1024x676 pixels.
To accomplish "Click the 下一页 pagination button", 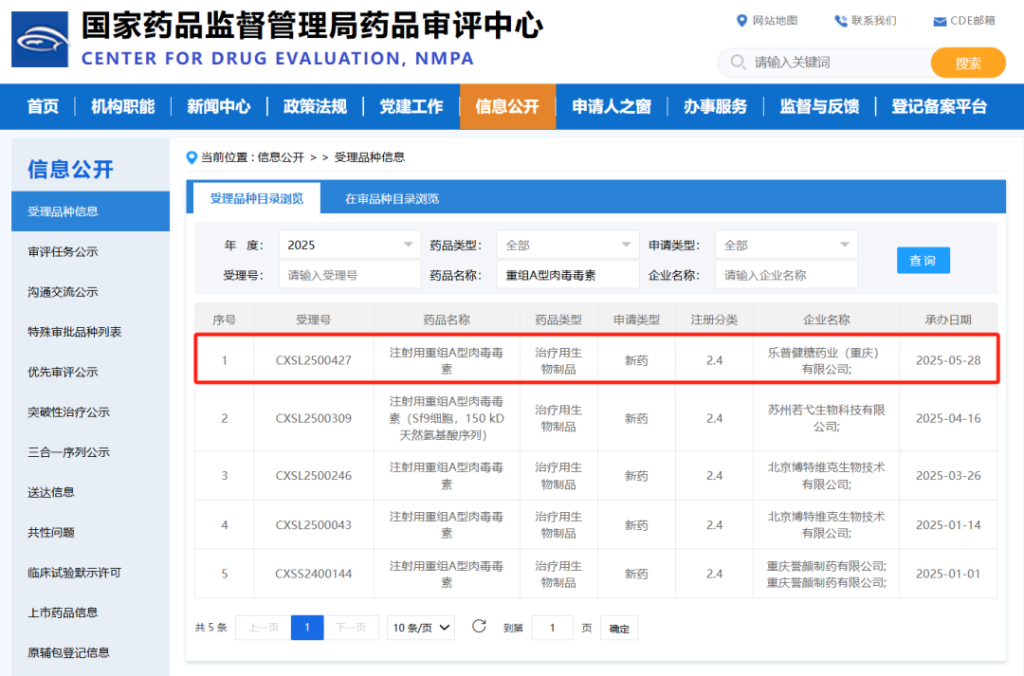I will pyautogui.click(x=351, y=628).
